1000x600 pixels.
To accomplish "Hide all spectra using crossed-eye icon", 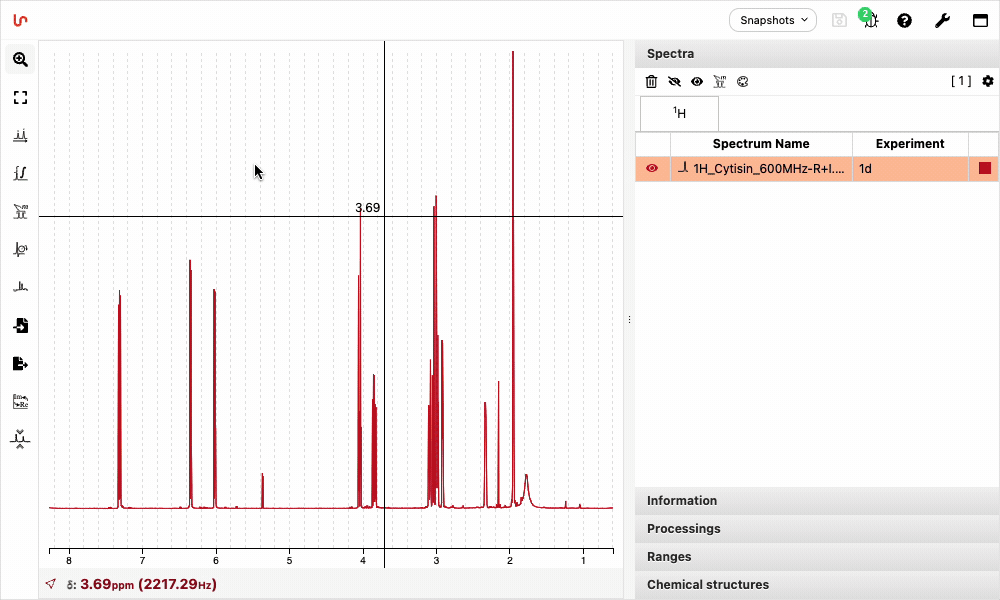I will 674,82.
